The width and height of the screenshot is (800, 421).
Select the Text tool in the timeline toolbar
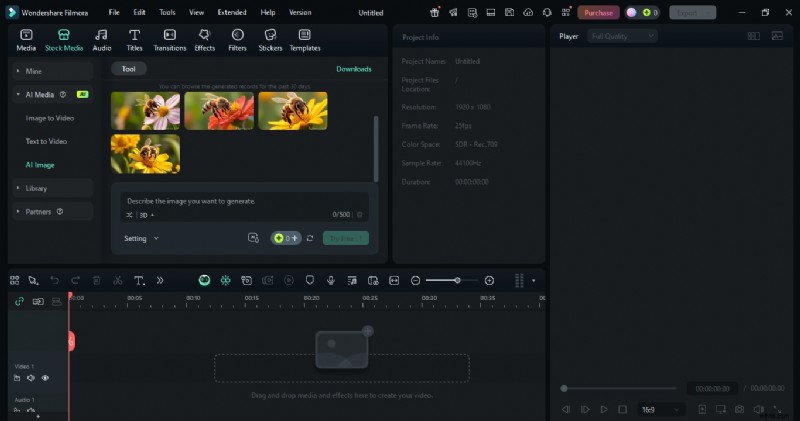coord(139,281)
